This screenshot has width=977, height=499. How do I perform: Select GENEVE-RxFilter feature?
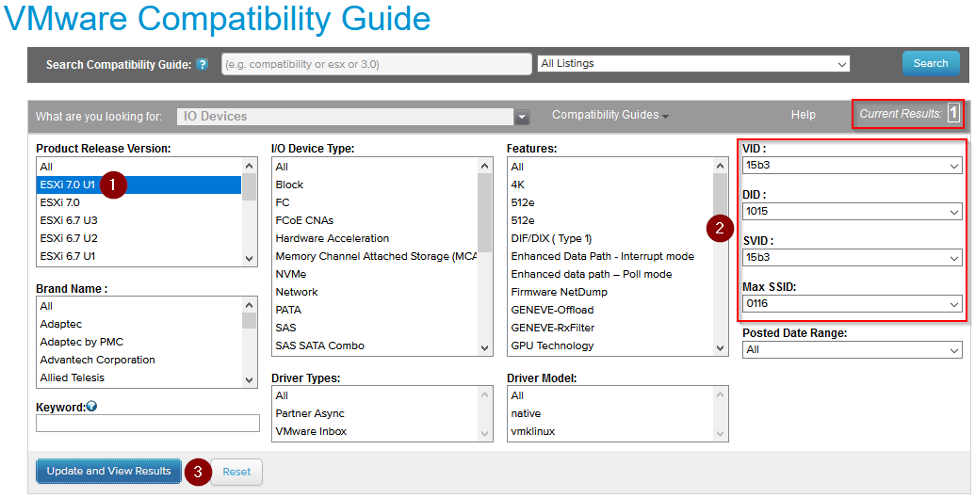(x=611, y=328)
